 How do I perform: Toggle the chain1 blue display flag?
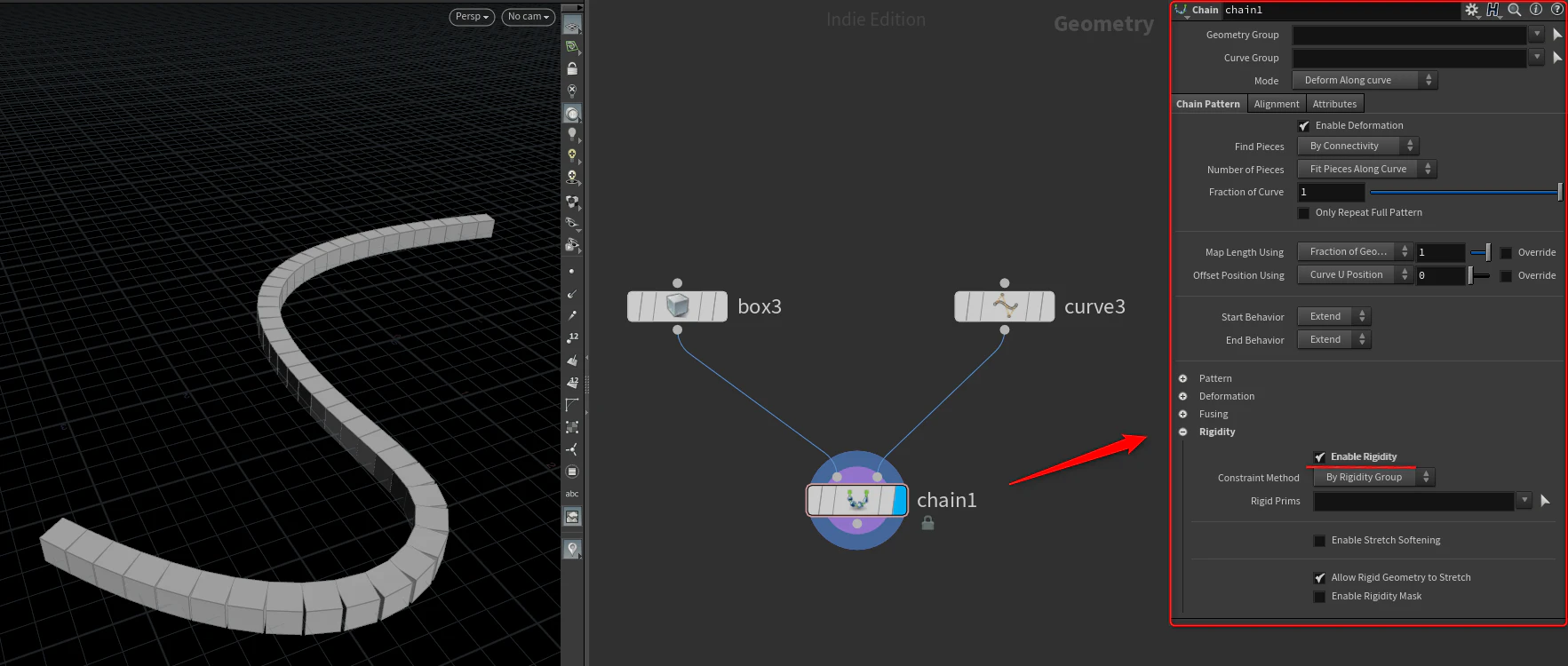899,500
